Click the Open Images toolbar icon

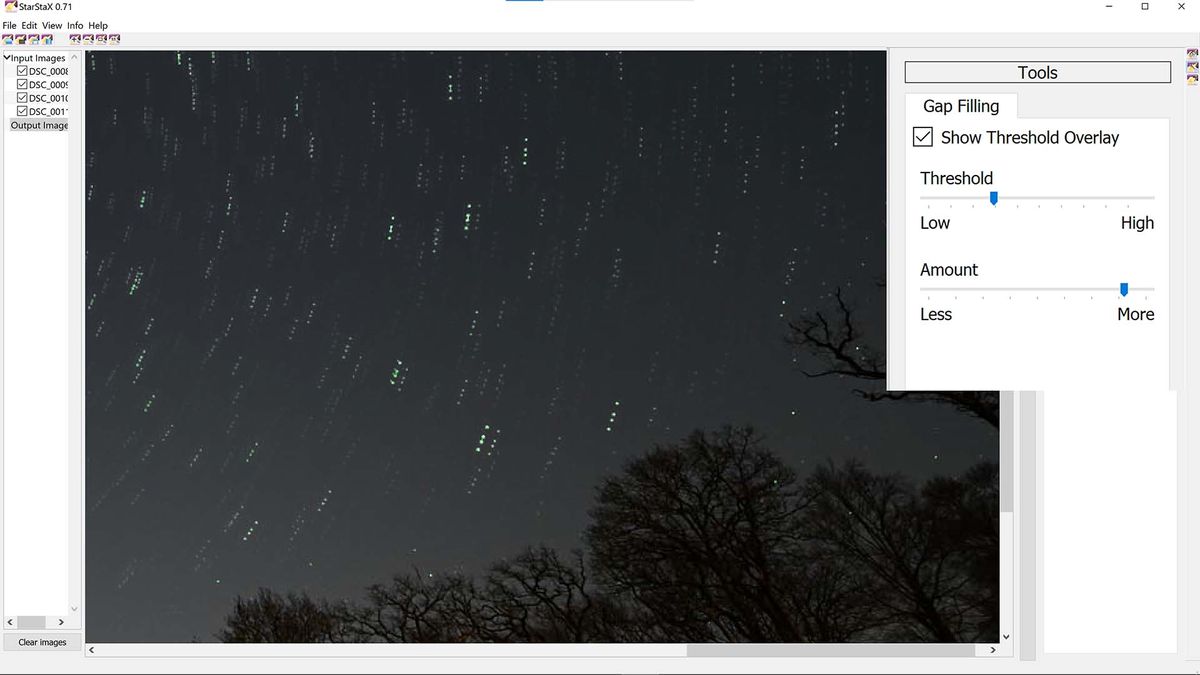7,40
